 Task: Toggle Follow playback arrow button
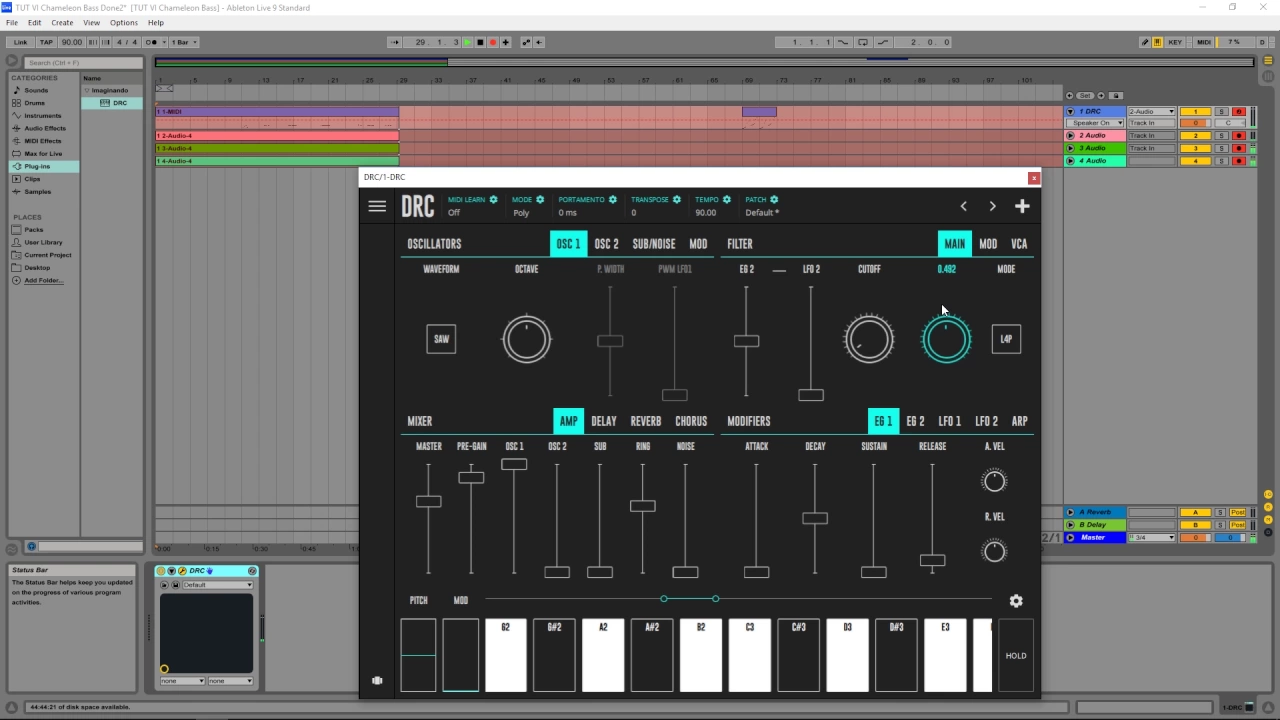pos(394,42)
